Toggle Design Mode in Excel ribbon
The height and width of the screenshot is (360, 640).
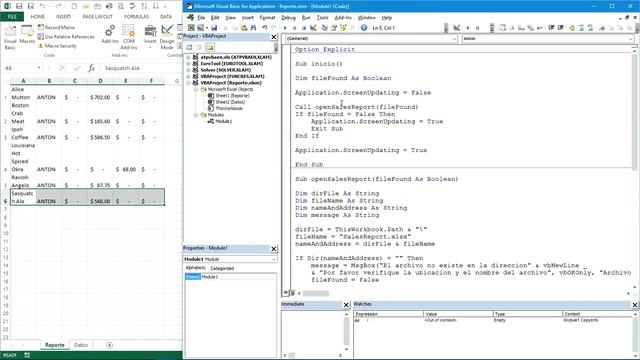pos(167,37)
